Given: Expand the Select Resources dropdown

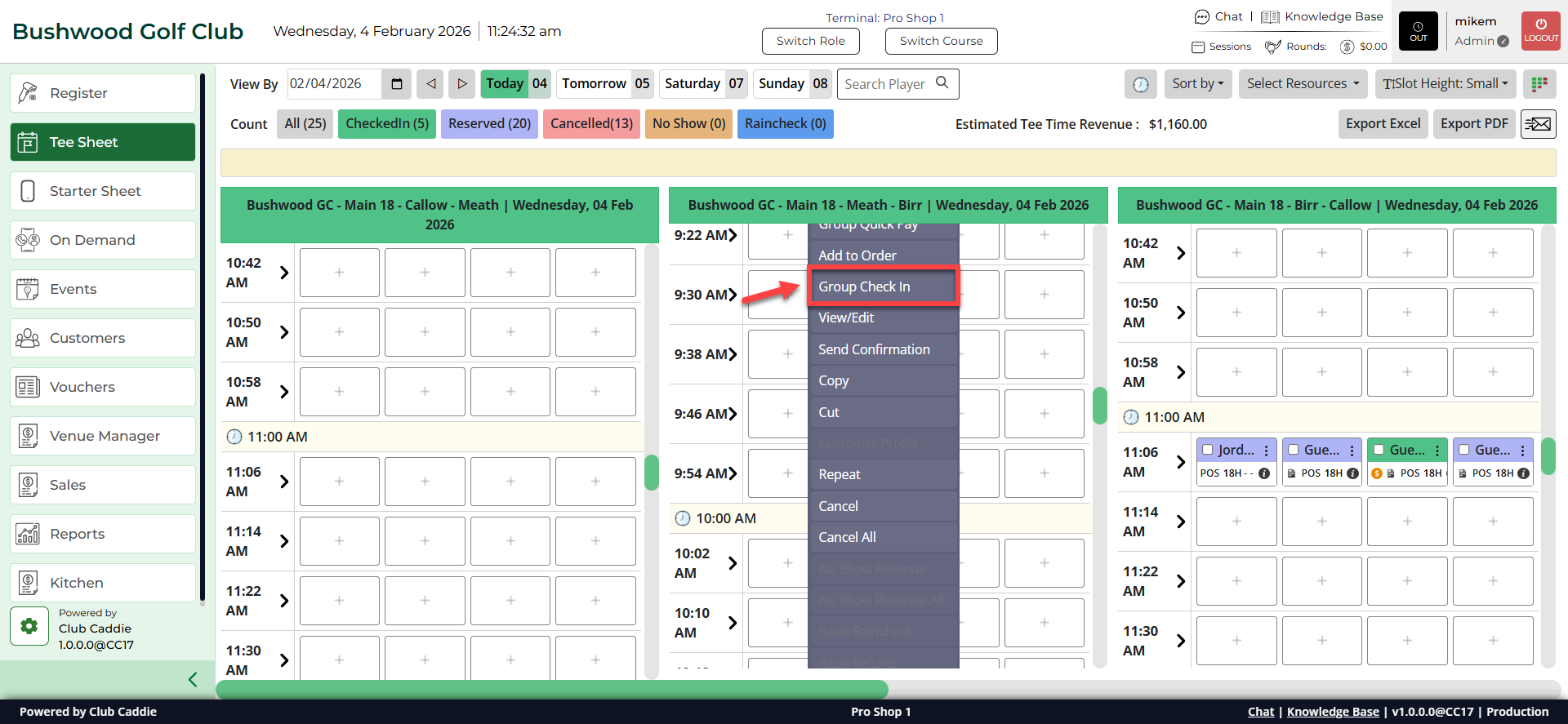Looking at the screenshot, I should [1303, 84].
